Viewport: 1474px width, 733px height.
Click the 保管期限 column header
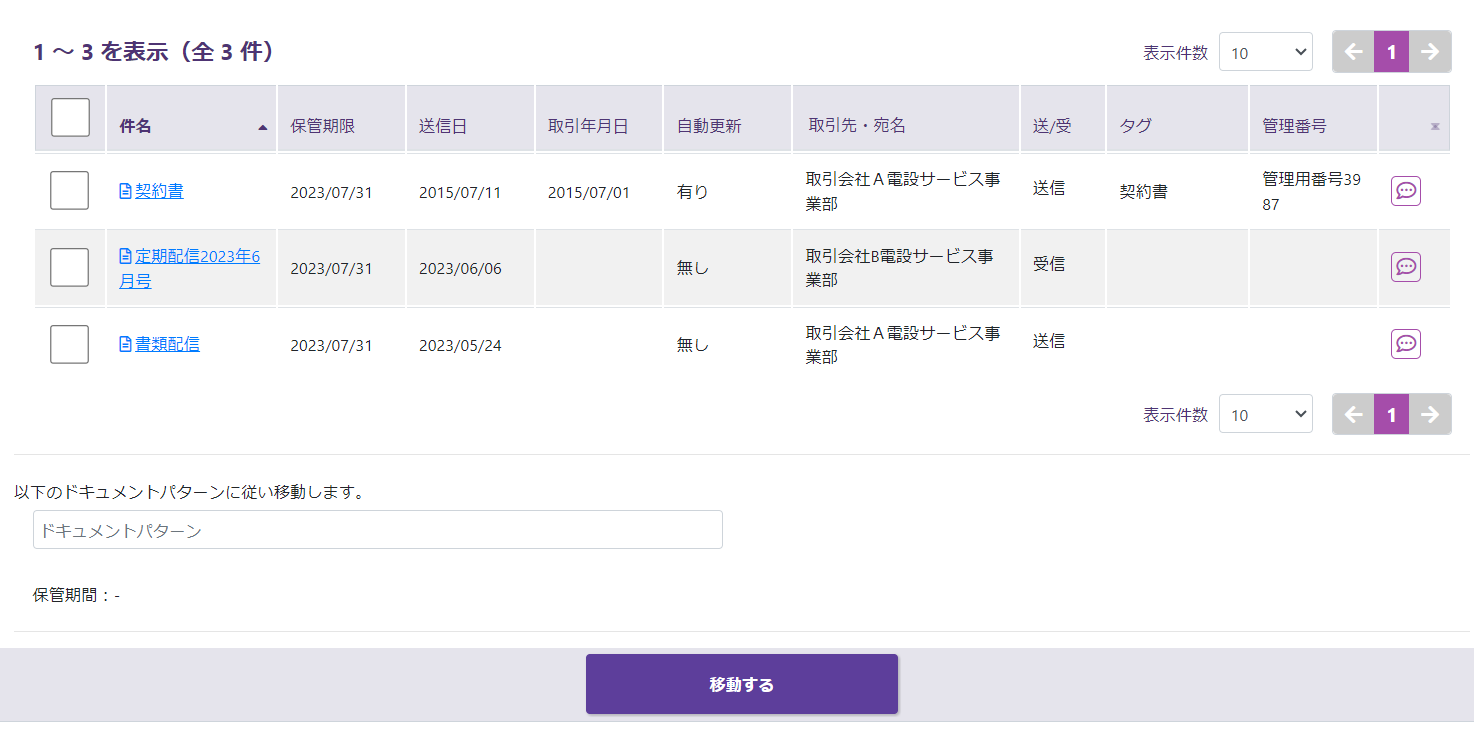click(322, 127)
